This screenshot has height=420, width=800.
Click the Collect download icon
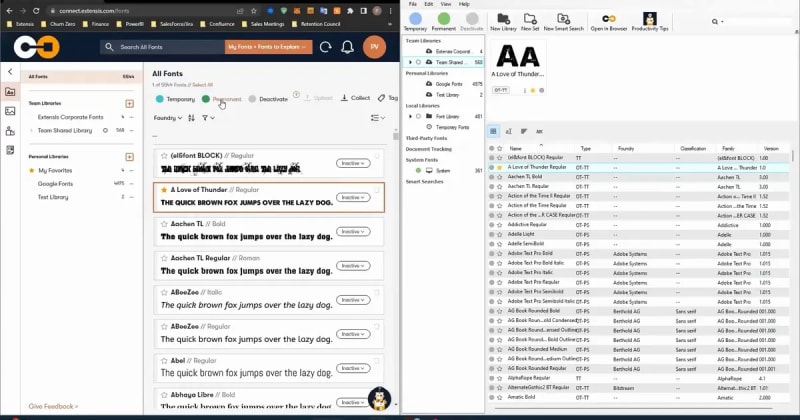344,98
